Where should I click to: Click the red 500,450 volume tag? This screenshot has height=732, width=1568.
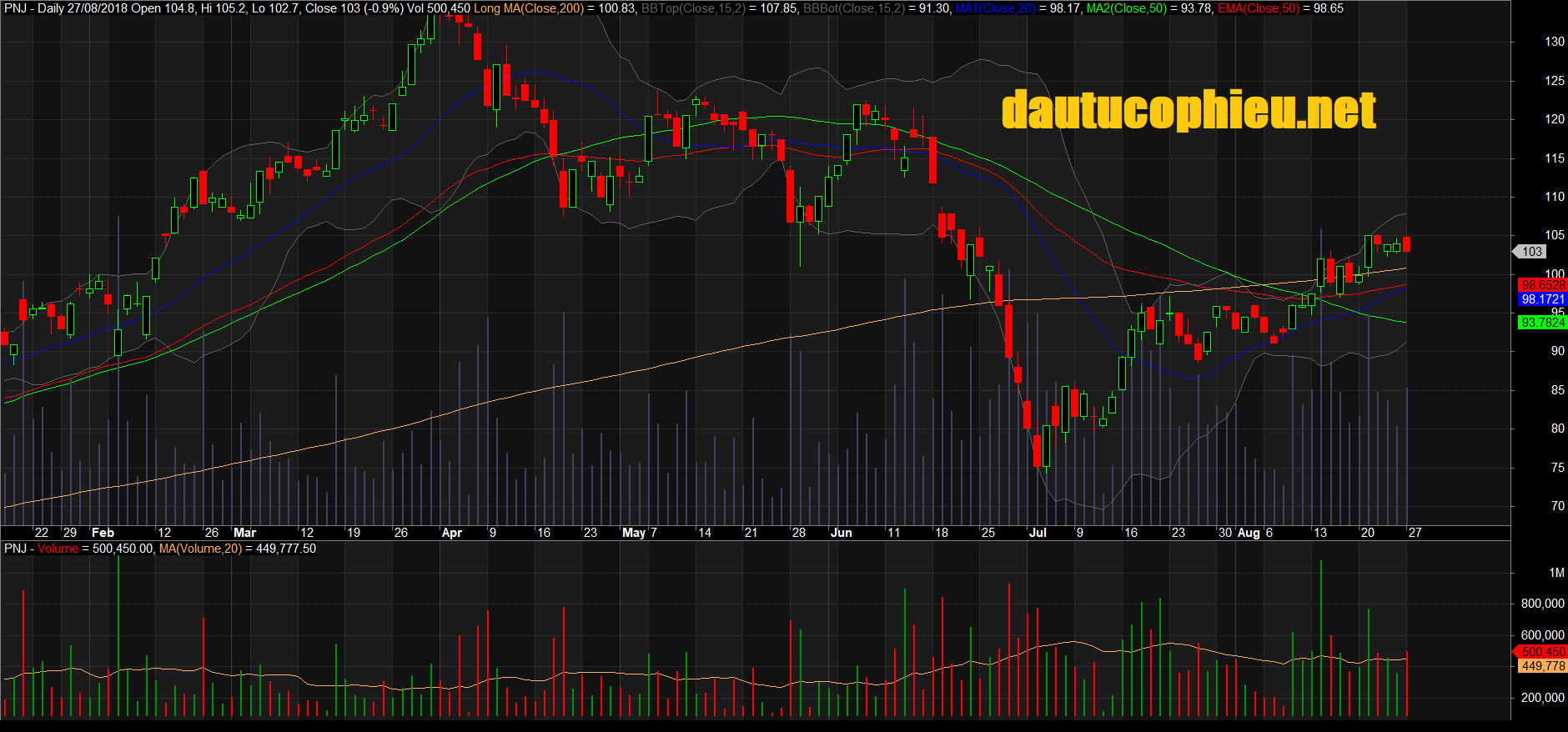(x=1542, y=651)
